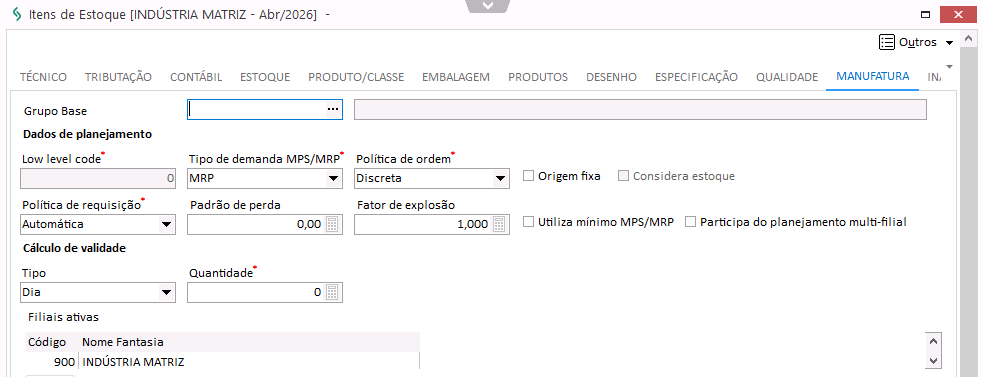Click the Low level code field

point(98,179)
